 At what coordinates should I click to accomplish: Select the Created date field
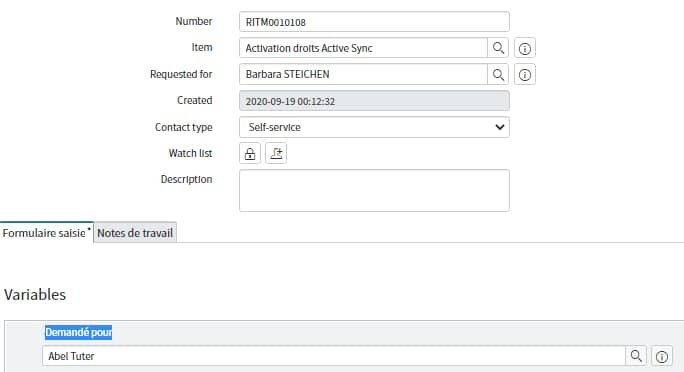[374, 101]
